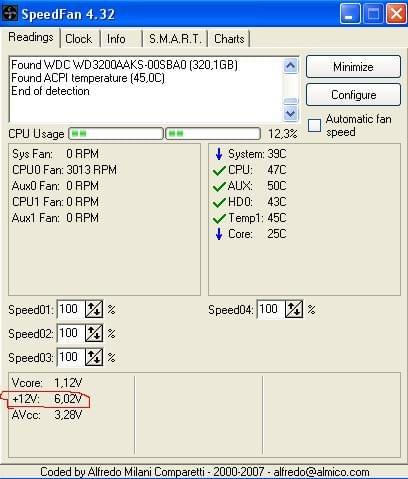Switch to the Clock tab

[x=78, y=39]
